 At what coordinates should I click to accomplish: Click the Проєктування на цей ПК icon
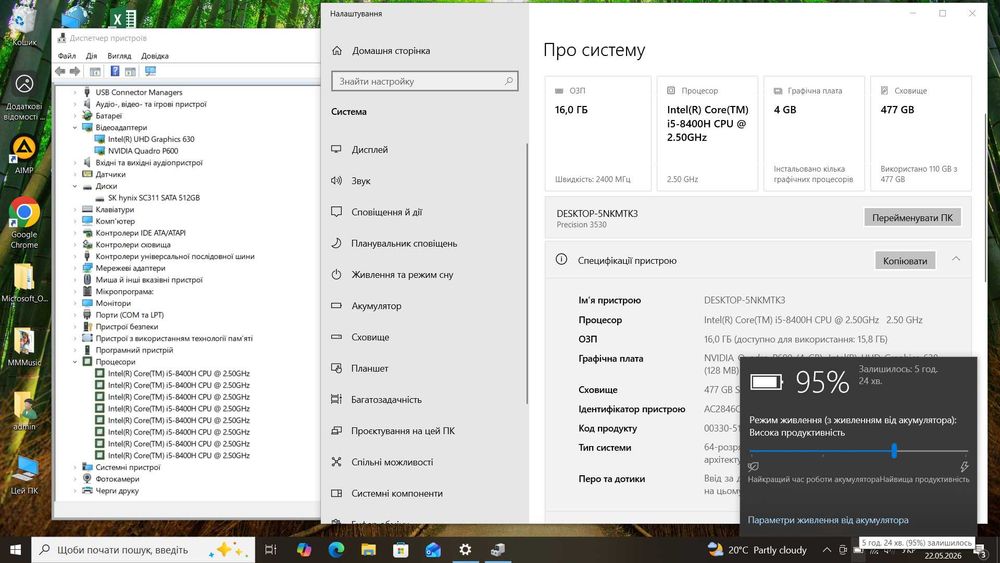(x=337, y=430)
